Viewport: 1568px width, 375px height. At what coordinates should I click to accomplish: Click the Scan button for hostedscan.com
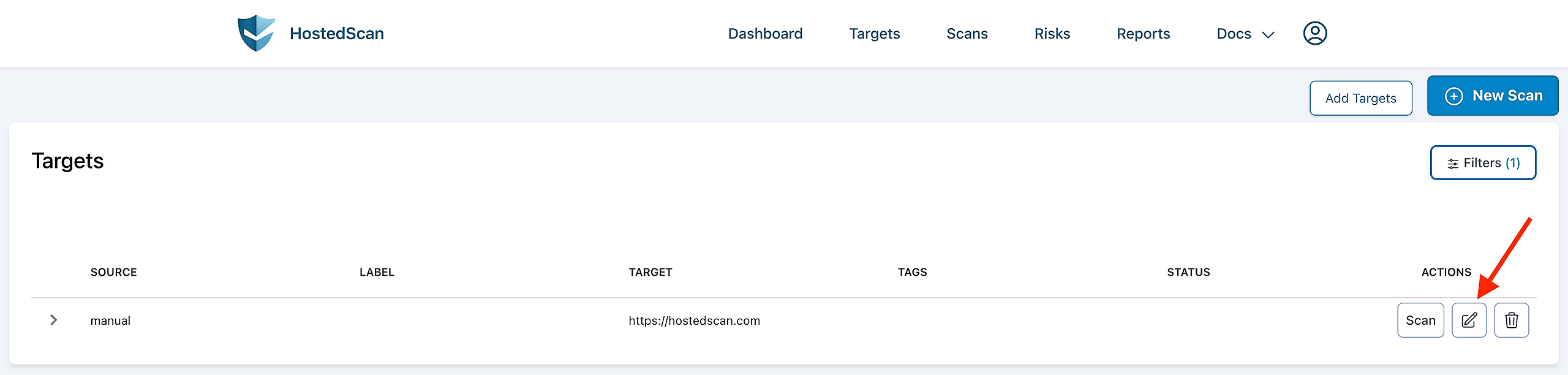[x=1420, y=320]
